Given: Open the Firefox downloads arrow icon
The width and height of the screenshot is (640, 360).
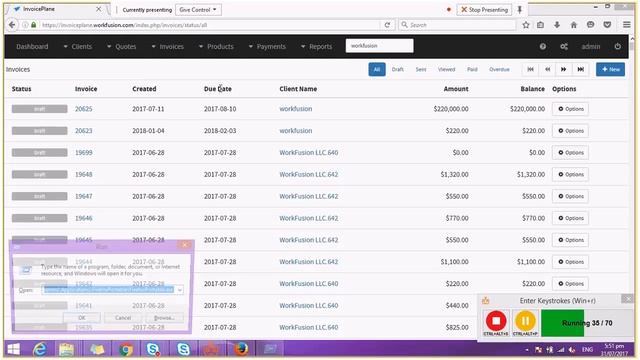Looking at the screenshot, I should coord(557,25).
